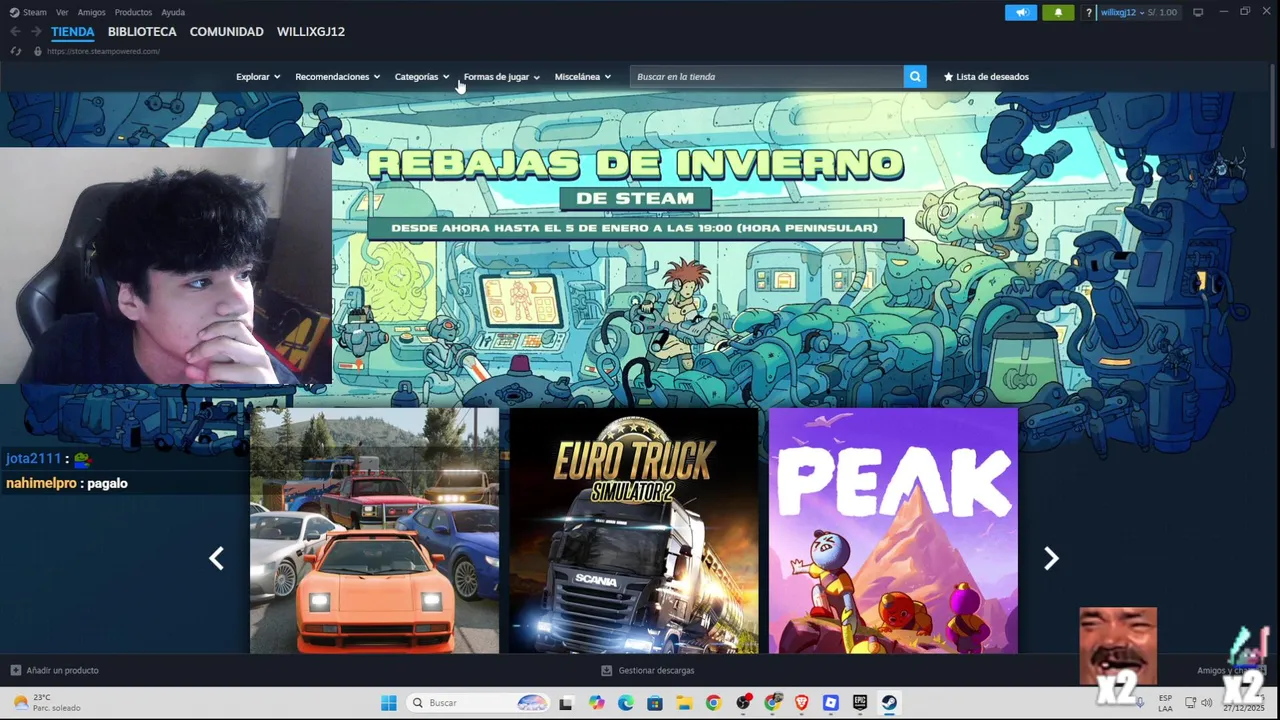Viewport: 1280px width, 720px height.
Task: Click the Añadir un producto link
Action: point(62,670)
